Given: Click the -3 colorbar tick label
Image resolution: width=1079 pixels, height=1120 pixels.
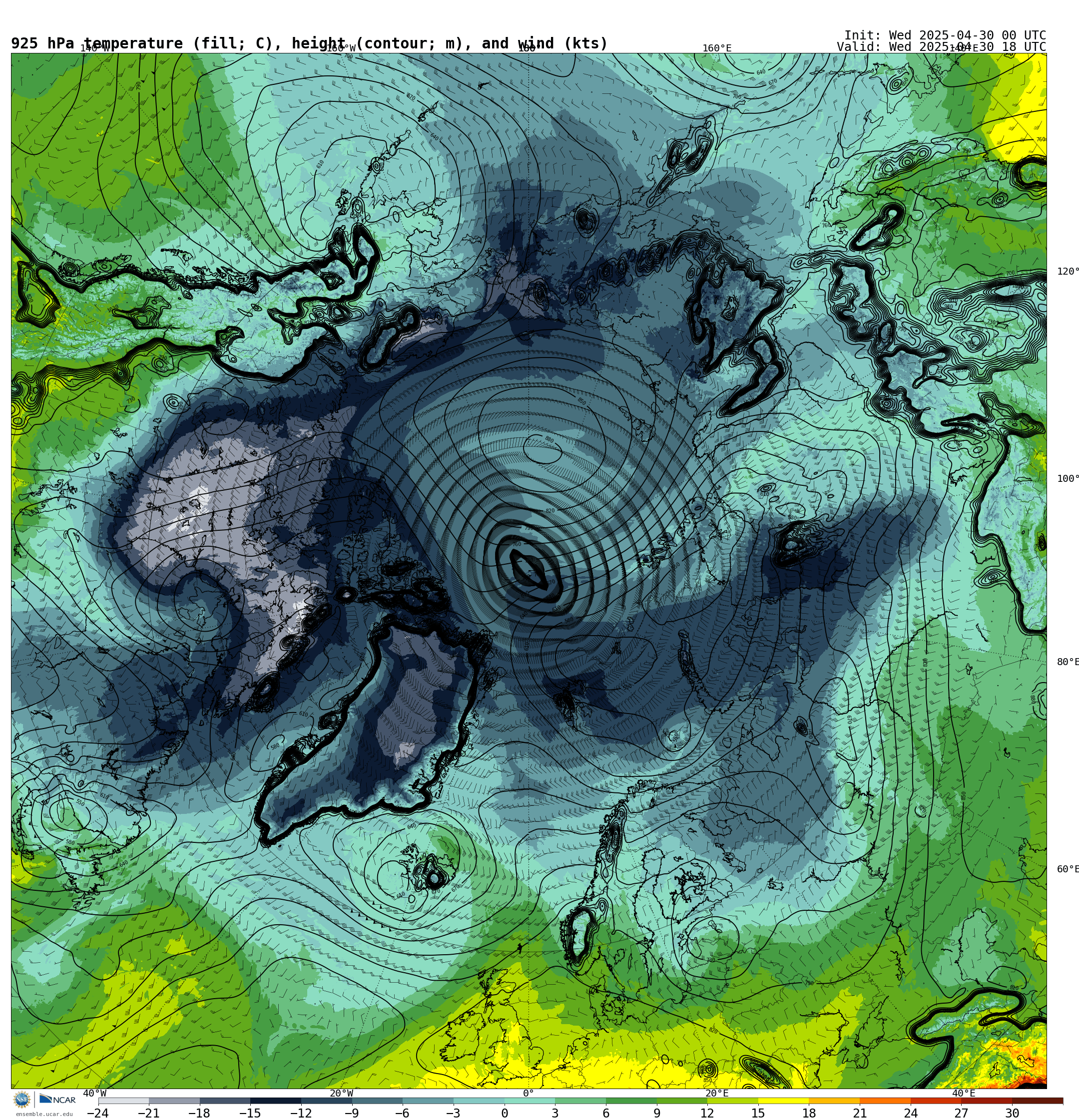Looking at the screenshot, I should click(453, 1113).
